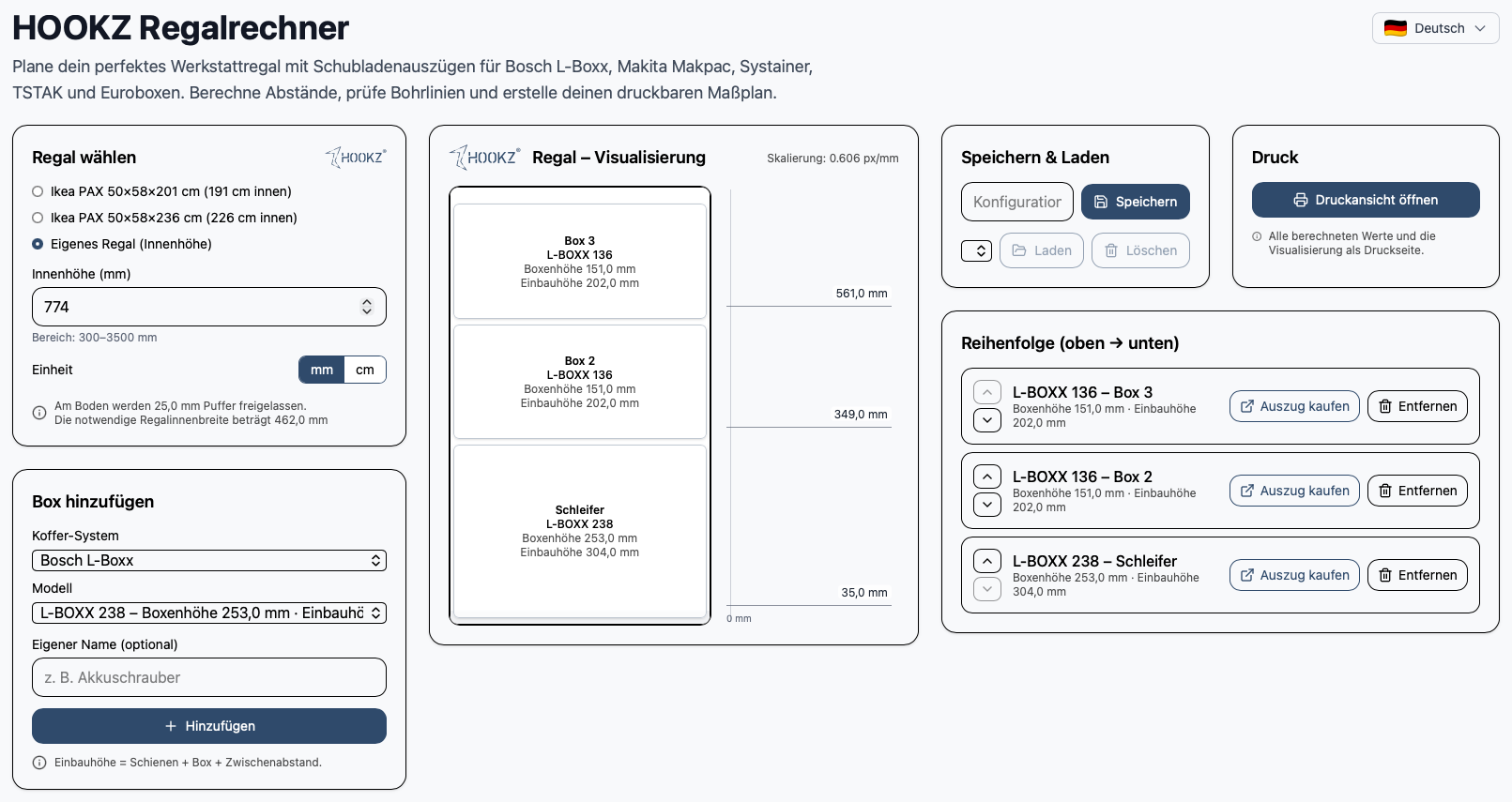This screenshot has height=802, width=1512.
Task: Move L-BOXX 136 – Box 2 down
Action: pos(986,505)
